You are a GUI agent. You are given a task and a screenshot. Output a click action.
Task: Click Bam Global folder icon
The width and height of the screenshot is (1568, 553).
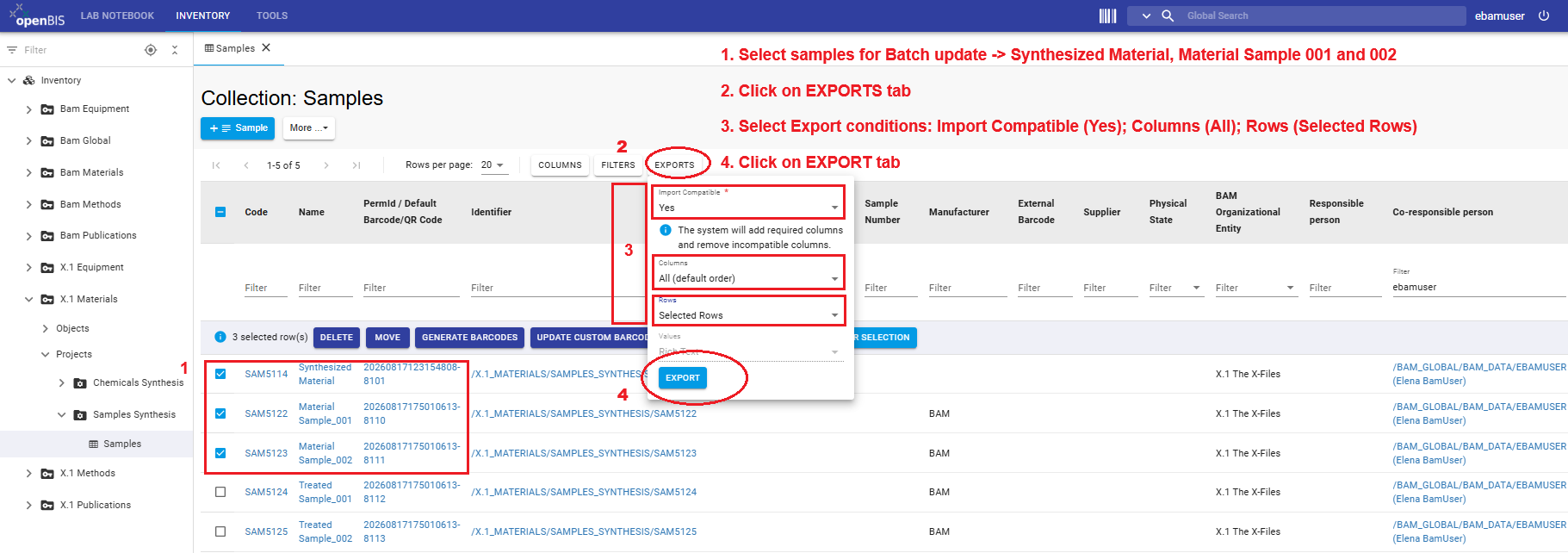pos(47,141)
